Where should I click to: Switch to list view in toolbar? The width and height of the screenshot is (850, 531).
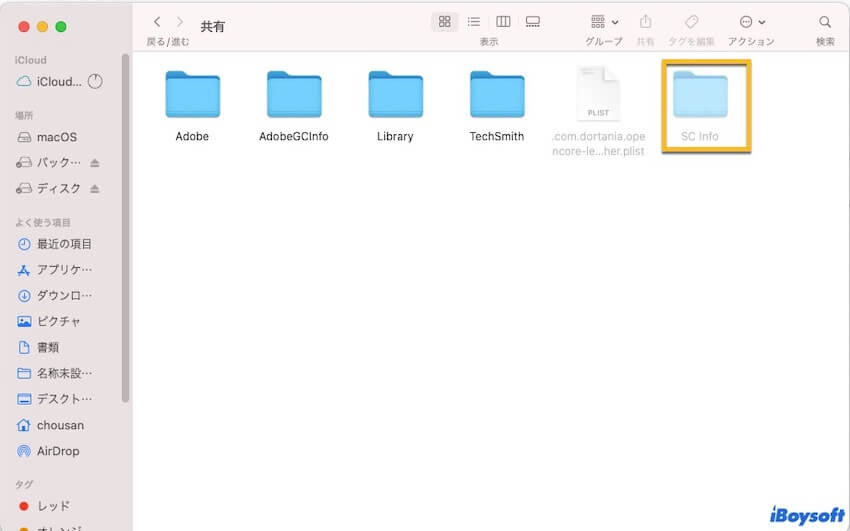pos(474,21)
